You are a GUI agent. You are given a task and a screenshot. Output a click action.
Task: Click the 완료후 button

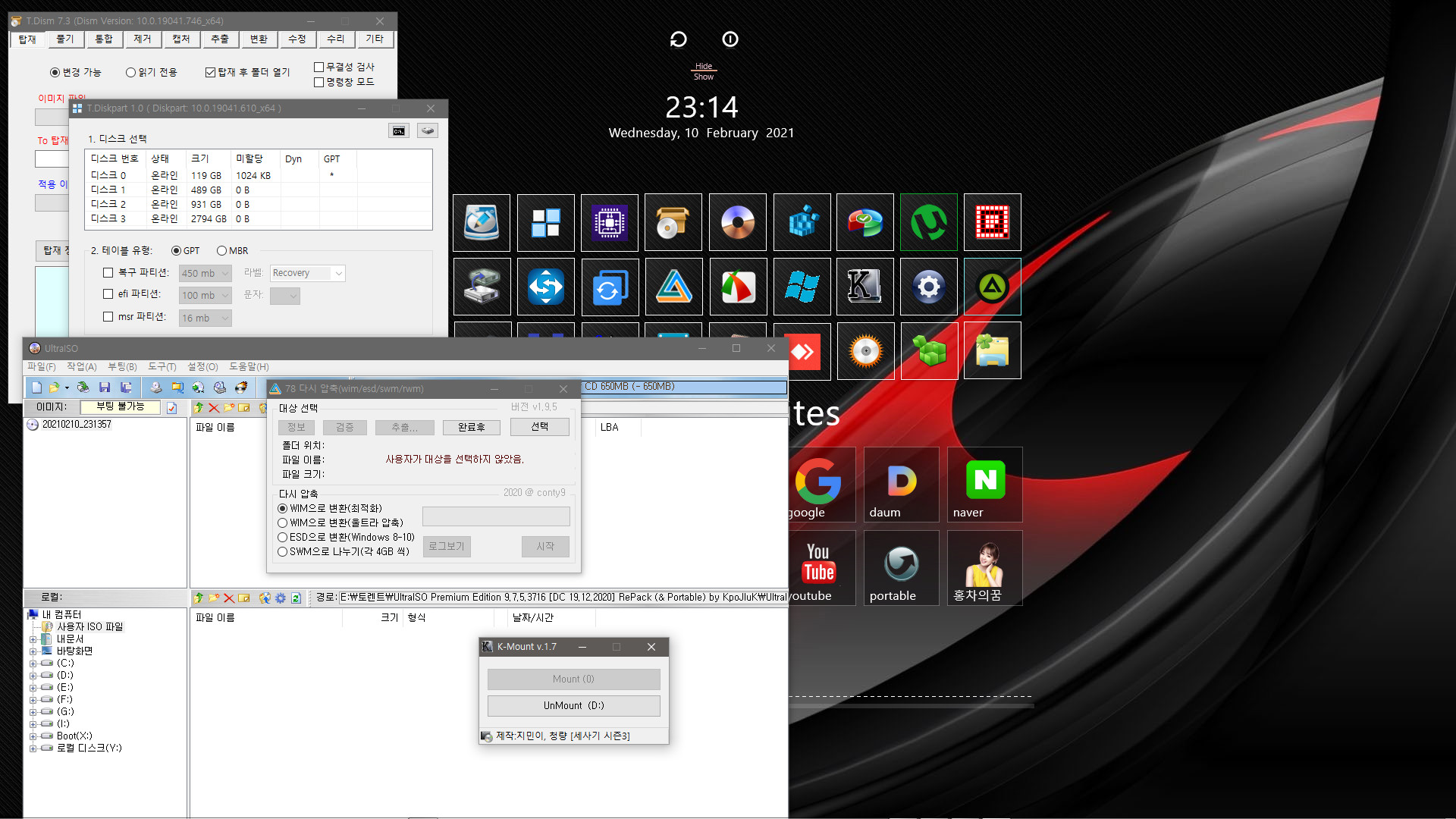471,428
